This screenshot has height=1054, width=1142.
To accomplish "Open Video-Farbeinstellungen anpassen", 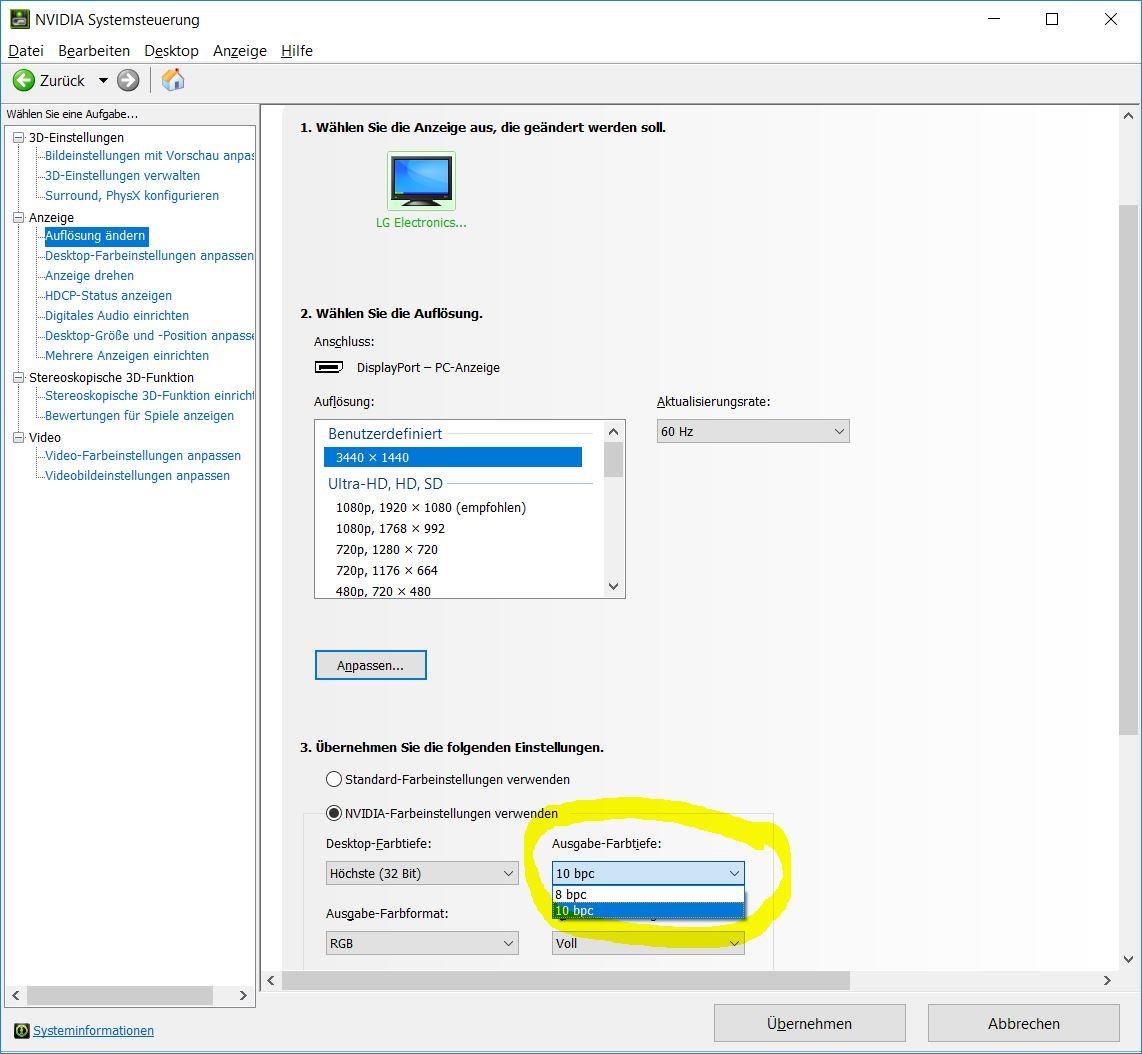I will (143, 455).
